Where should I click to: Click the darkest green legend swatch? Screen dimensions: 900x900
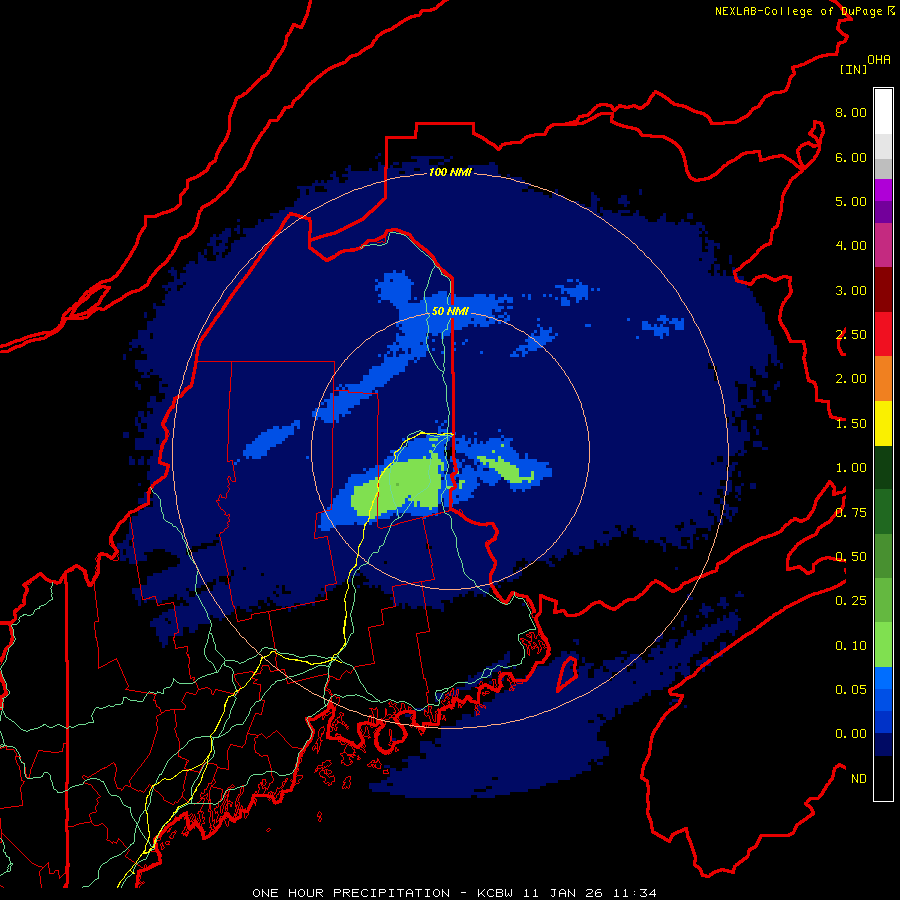tap(883, 468)
